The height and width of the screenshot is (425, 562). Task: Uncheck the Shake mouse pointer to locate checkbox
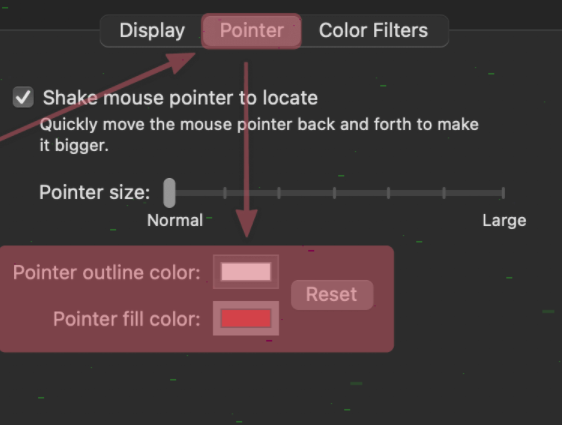pos(23,97)
